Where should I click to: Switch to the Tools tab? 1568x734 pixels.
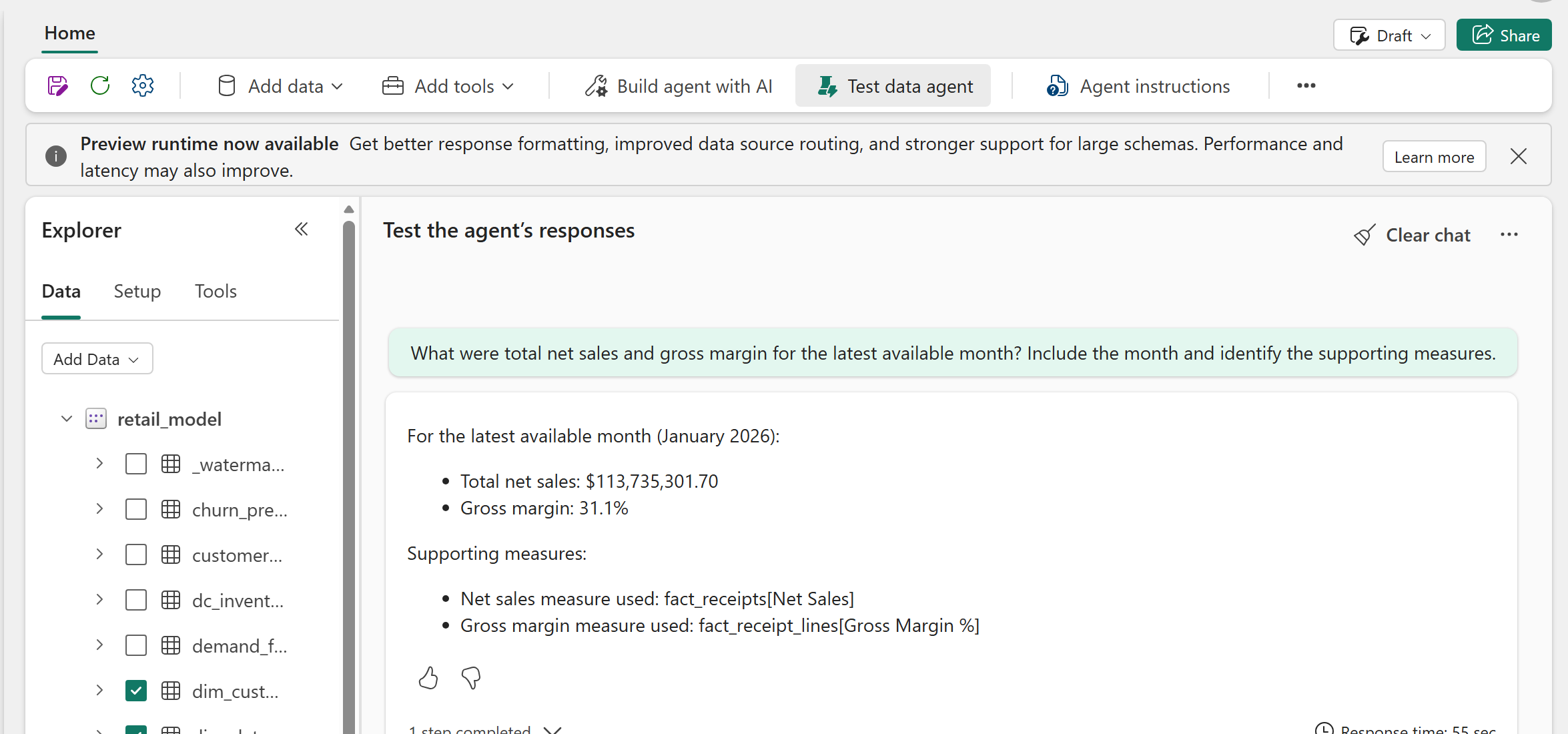coord(216,292)
